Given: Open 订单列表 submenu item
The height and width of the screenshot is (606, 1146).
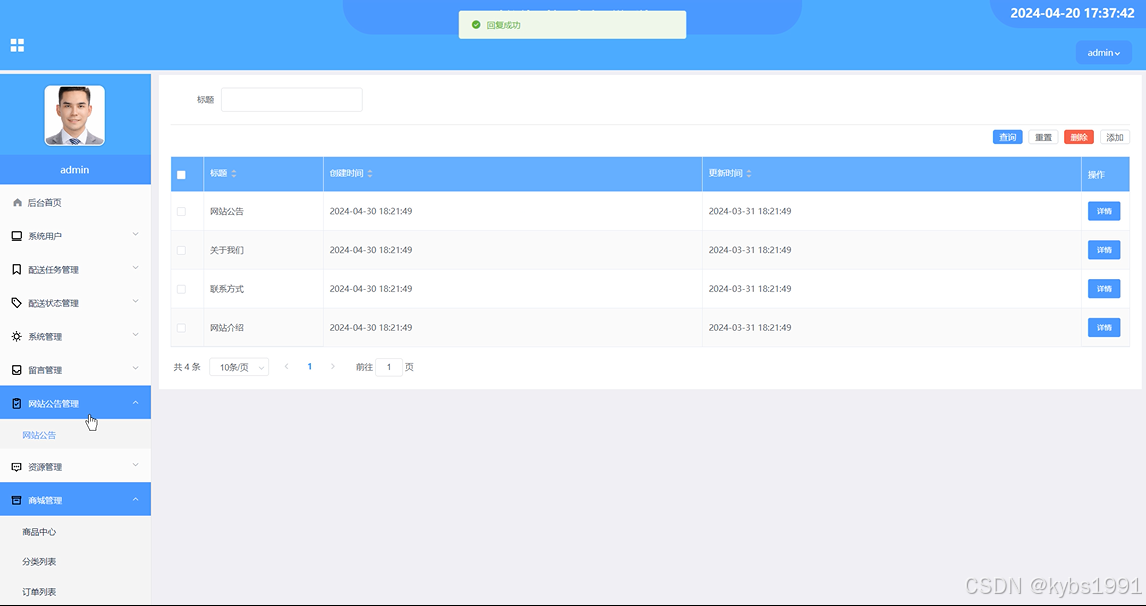Looking at the screenshot, I should [75, 591].
